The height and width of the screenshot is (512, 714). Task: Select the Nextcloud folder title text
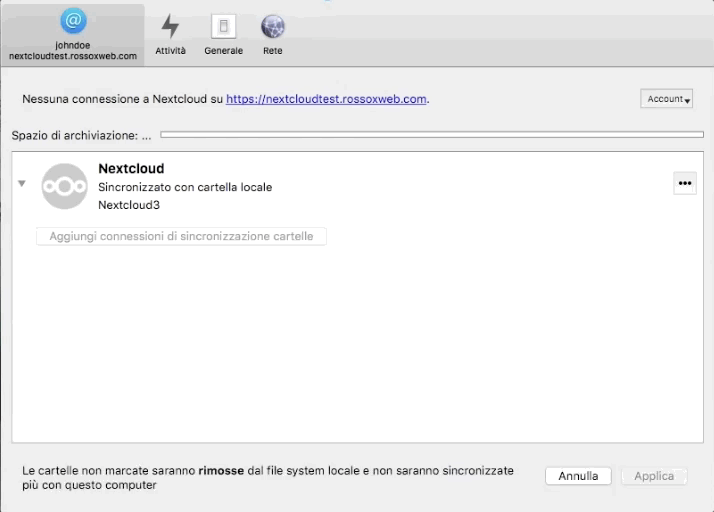[131, 169]
